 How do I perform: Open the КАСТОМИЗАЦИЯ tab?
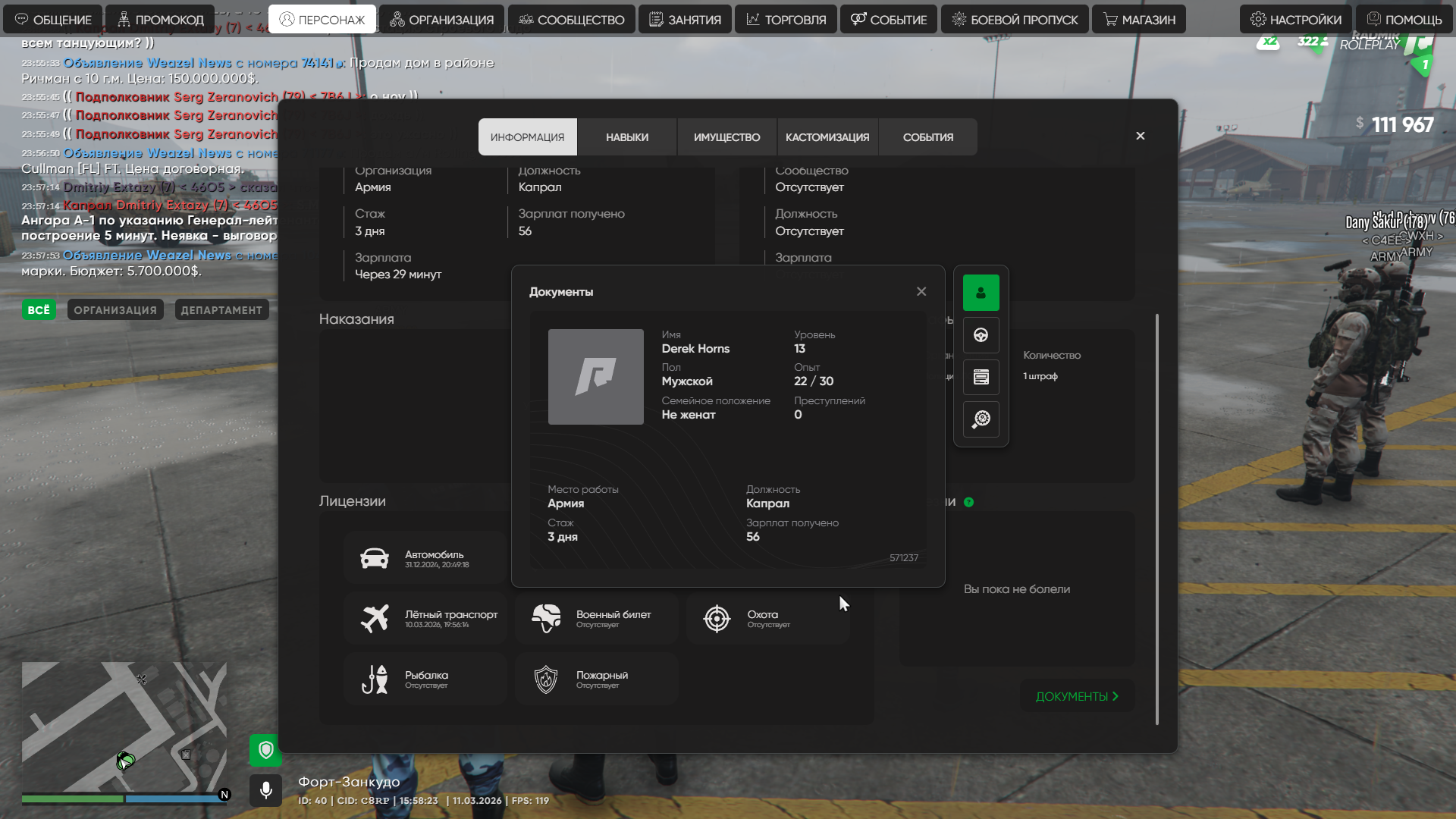[x=827, y=137]
